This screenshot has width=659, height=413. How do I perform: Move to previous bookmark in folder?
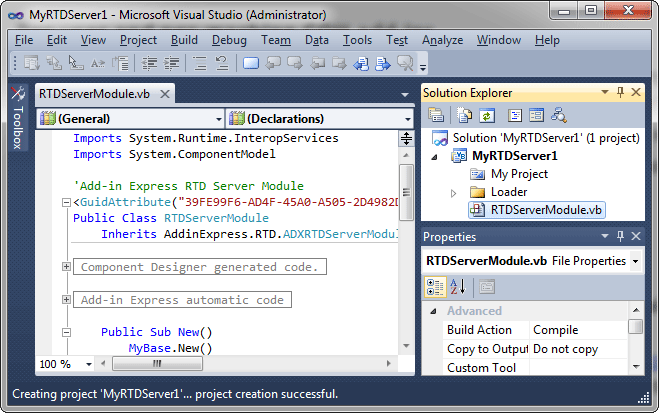tap(317, 63)
